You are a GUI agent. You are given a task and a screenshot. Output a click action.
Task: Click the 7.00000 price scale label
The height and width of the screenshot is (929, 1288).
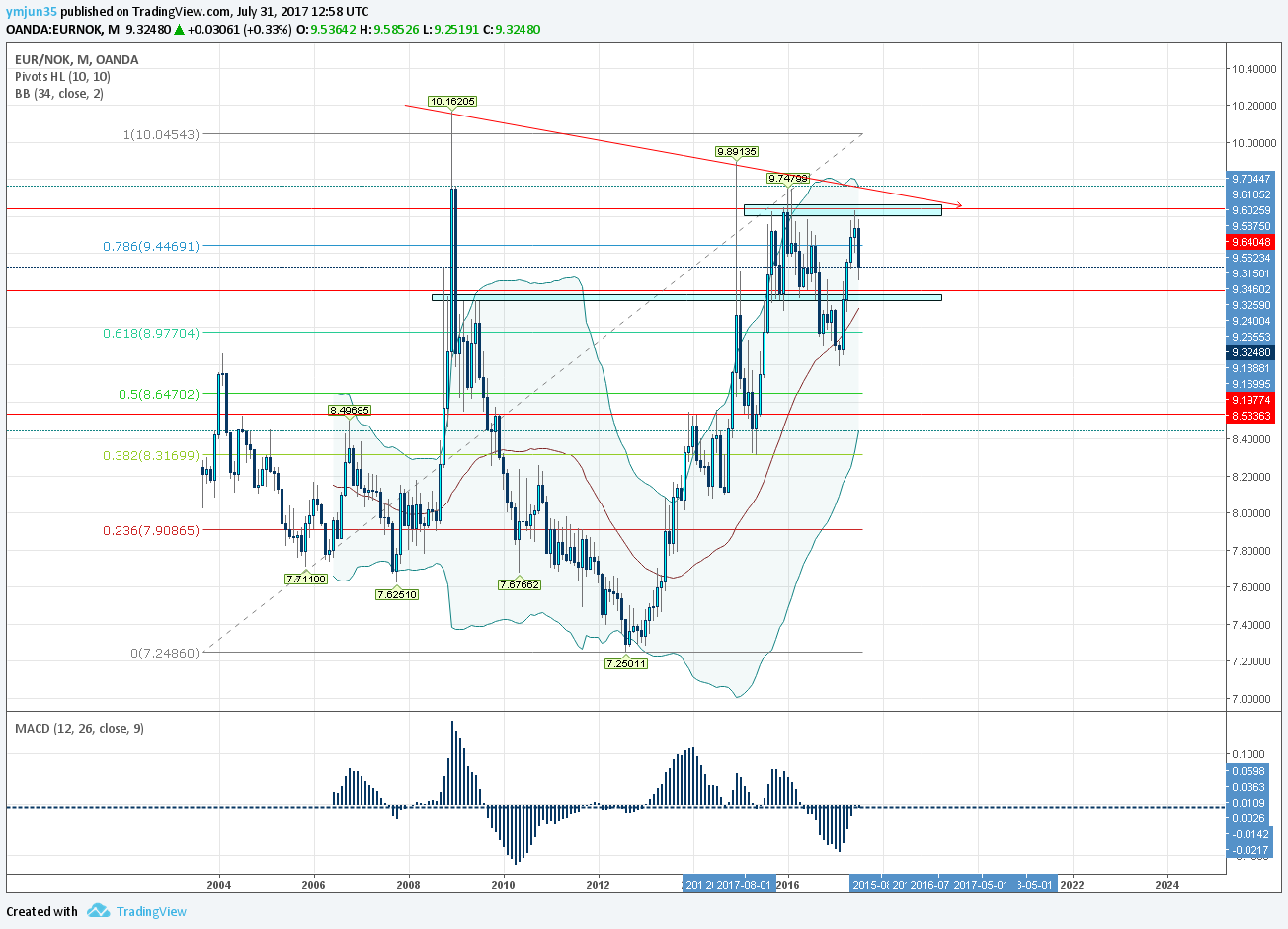1251,699
